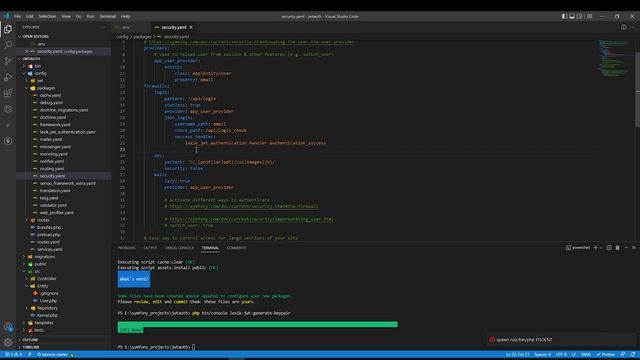
Task: Click the editor minimap
Action: point(613,58)
